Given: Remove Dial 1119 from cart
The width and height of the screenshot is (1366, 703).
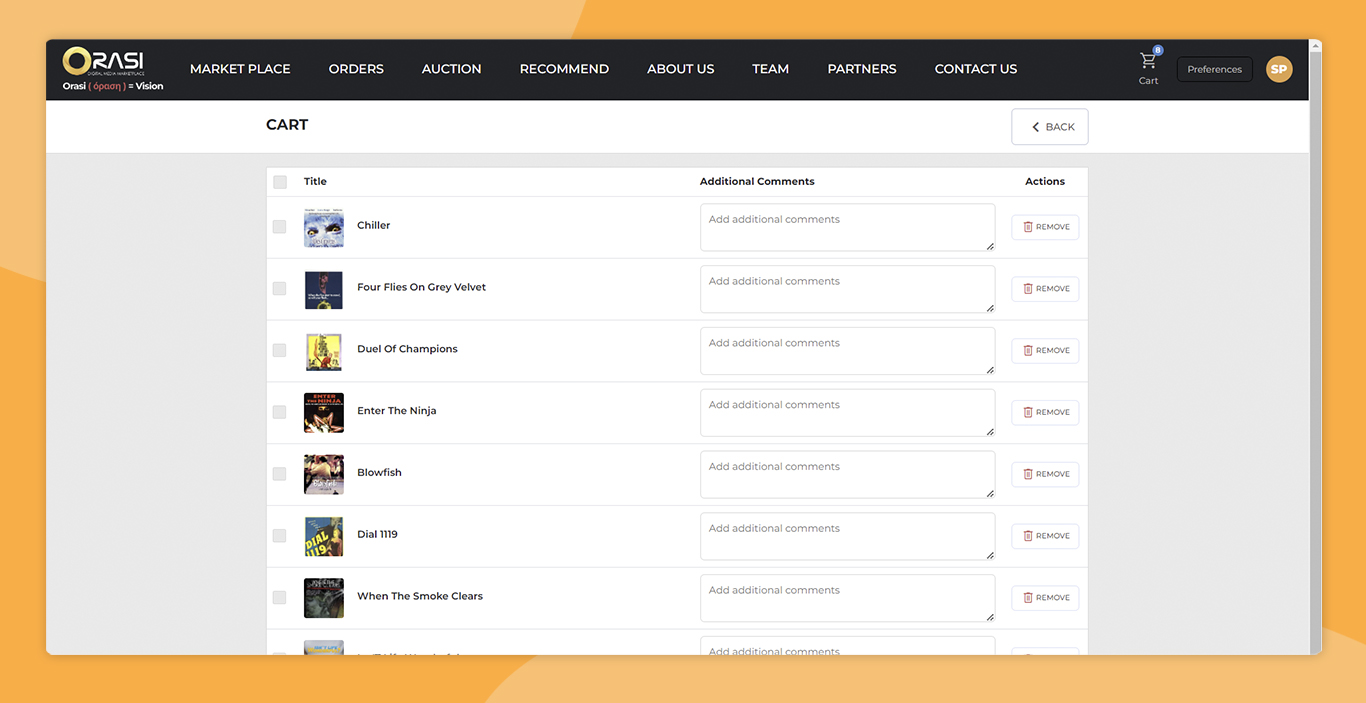Looking at the screenshot, I should pos(1045,536).
